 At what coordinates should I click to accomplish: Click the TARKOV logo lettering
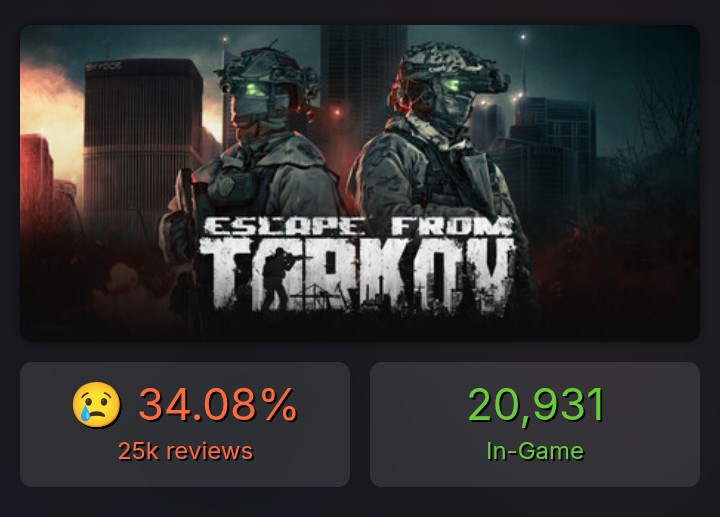click(358, 275)
